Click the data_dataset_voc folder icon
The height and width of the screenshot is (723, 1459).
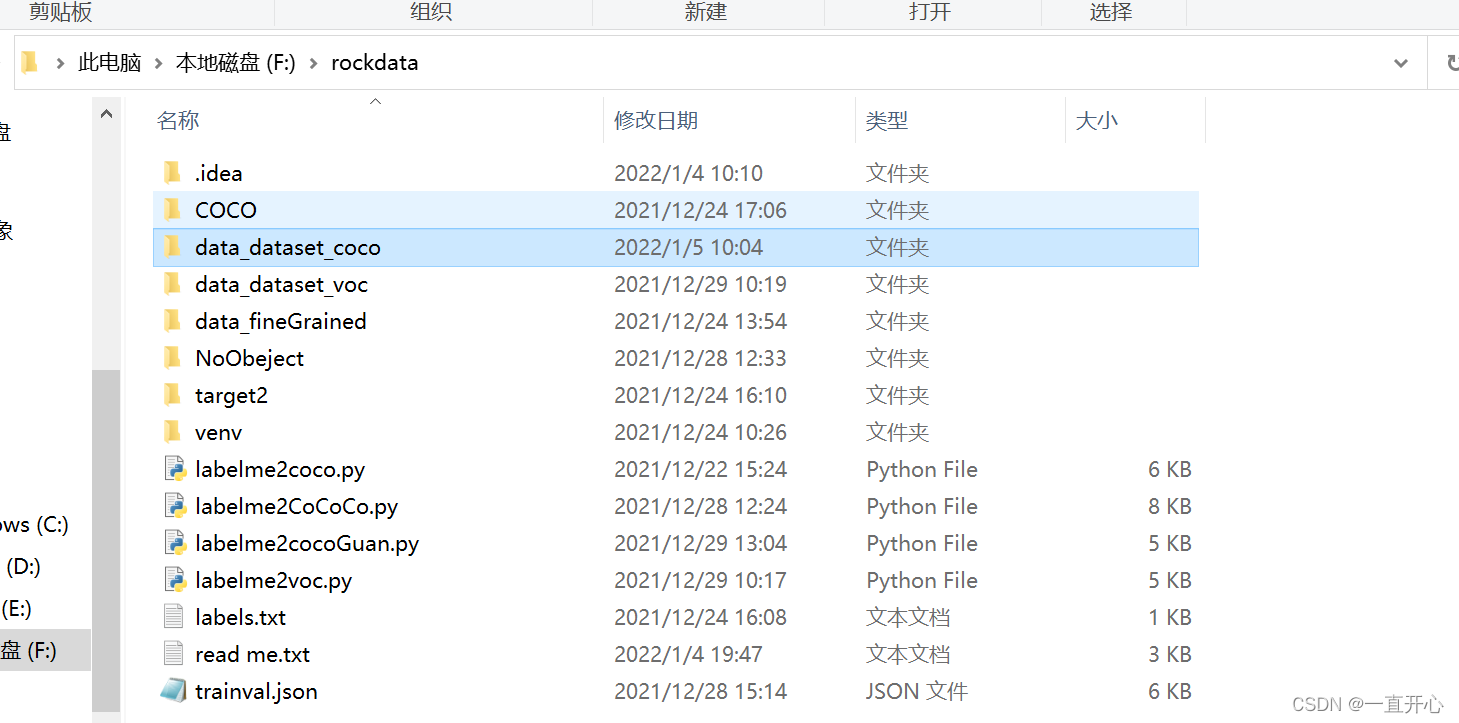173,284
